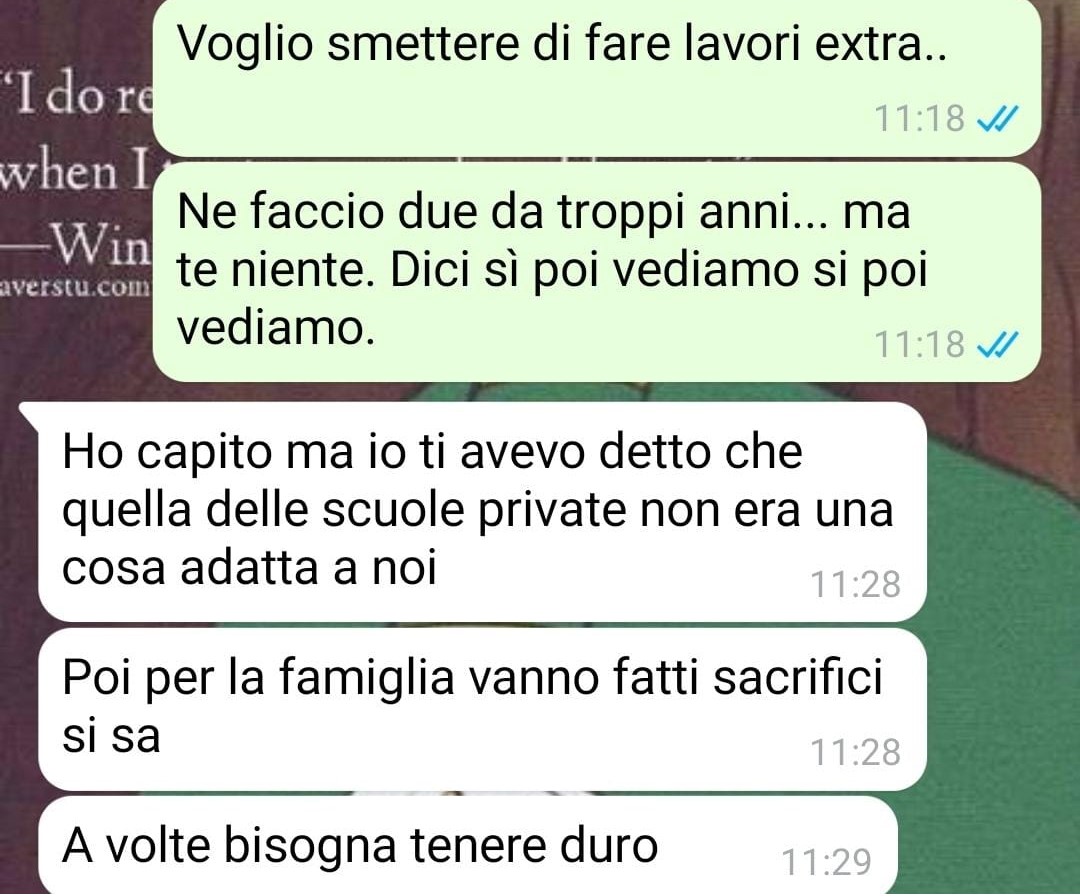
Task: Select message 'Voglio smettere di fare lavori extra..'
Action: tap(596, 77)
